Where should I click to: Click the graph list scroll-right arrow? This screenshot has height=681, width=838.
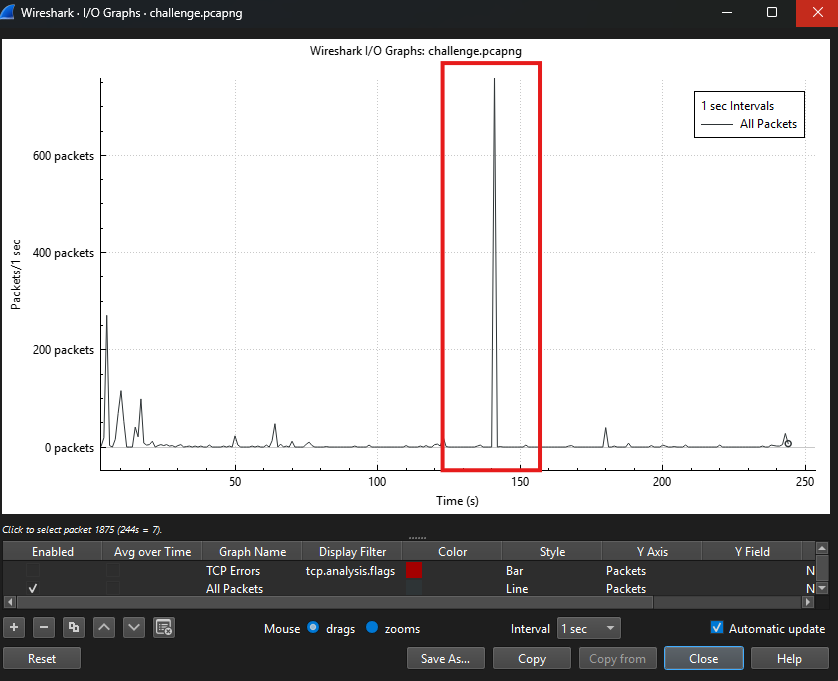tap(808, 602)
